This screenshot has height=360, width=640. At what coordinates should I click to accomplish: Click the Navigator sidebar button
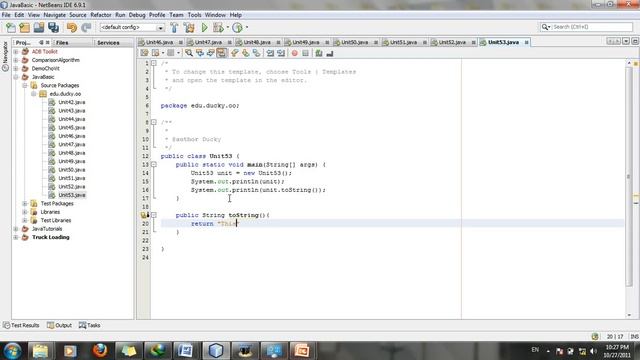tap(5, 56)
